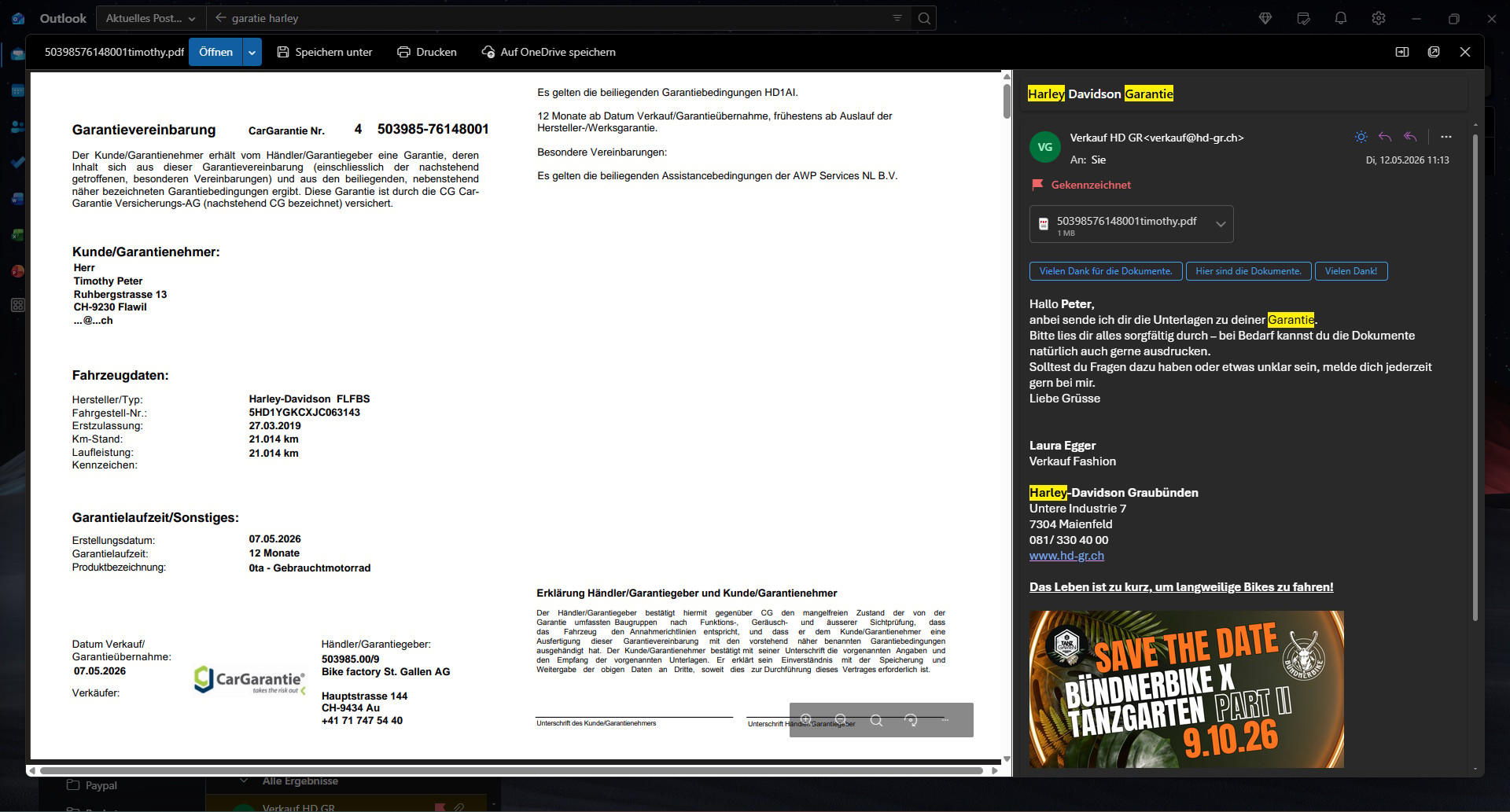Screen dimensions: 1510x812
Task: Click the Save the Date banner image
Action: click(x=1186, y=689)
